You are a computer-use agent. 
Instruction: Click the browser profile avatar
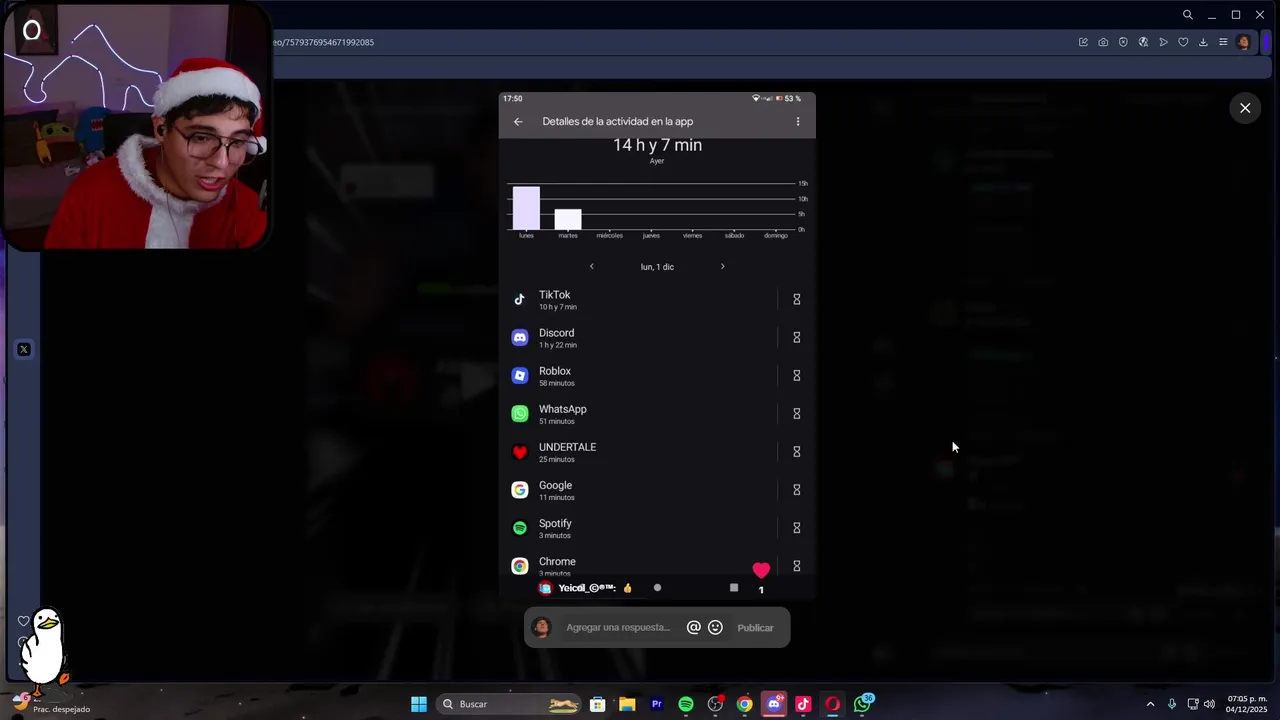point(1243,42)
